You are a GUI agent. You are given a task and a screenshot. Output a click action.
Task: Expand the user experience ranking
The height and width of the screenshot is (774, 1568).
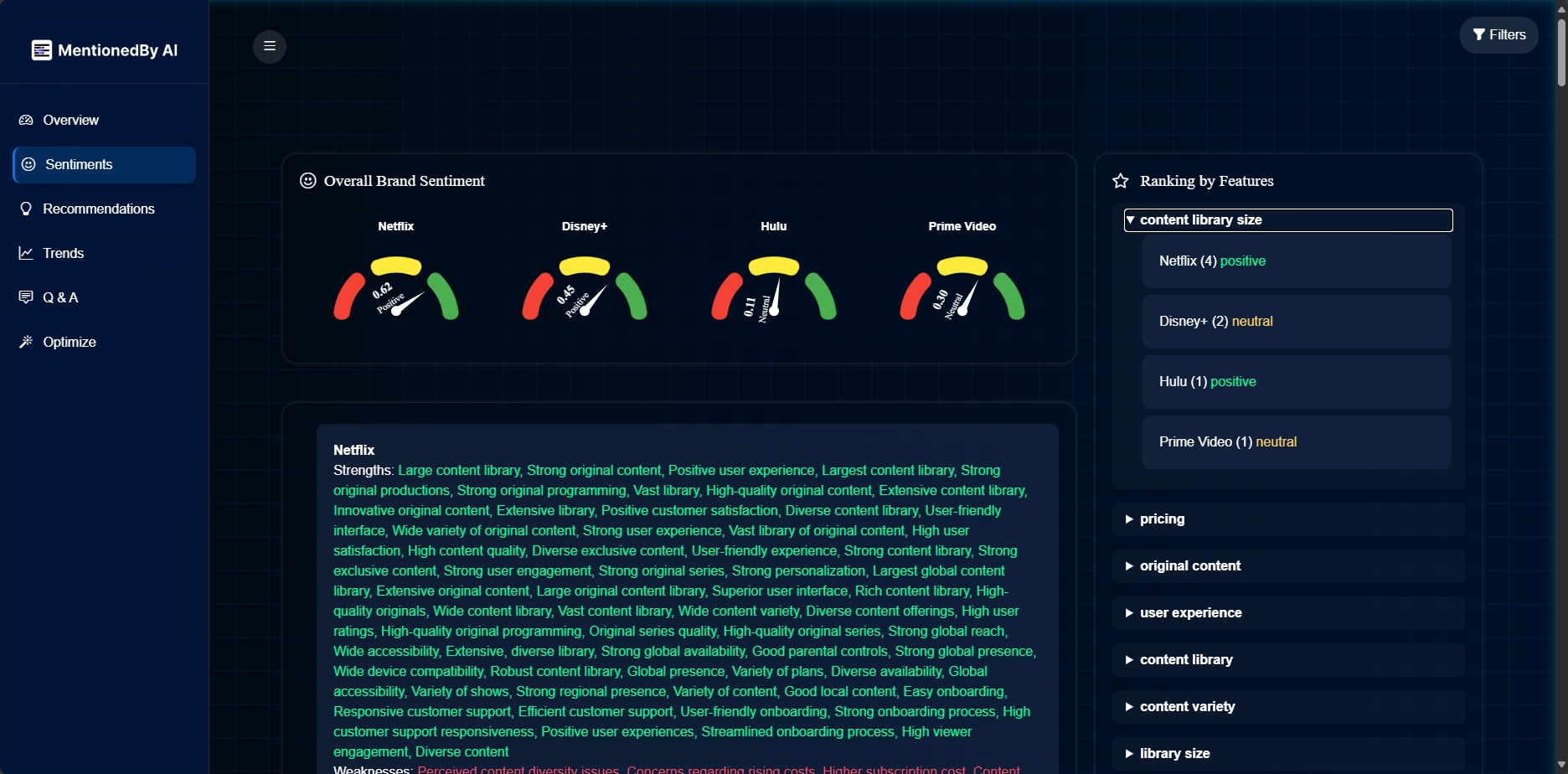(1288, 613)
